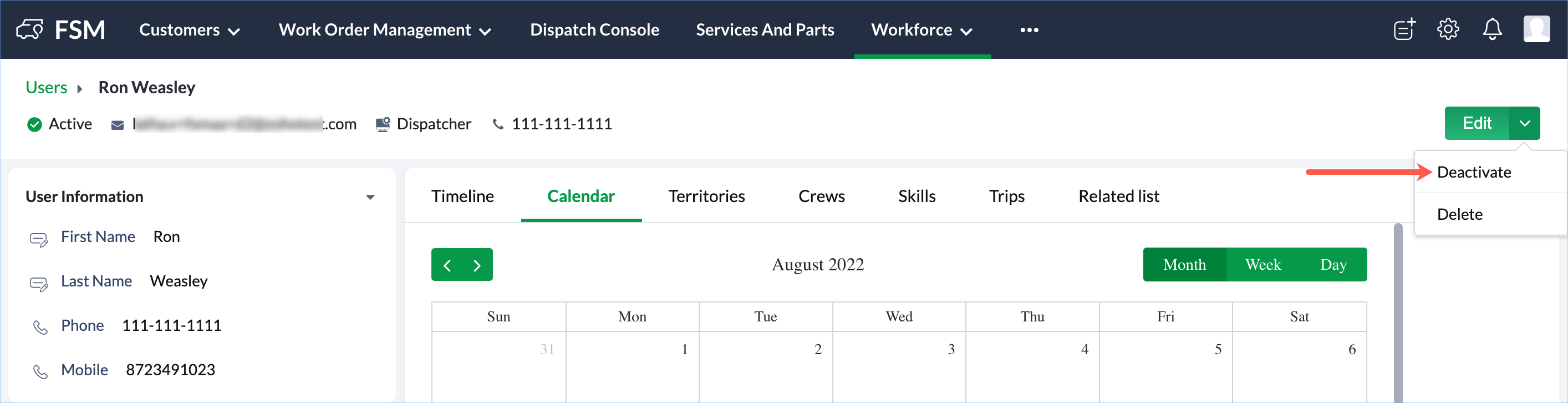Switch calendar to Week view

(x=1262, y=265)
